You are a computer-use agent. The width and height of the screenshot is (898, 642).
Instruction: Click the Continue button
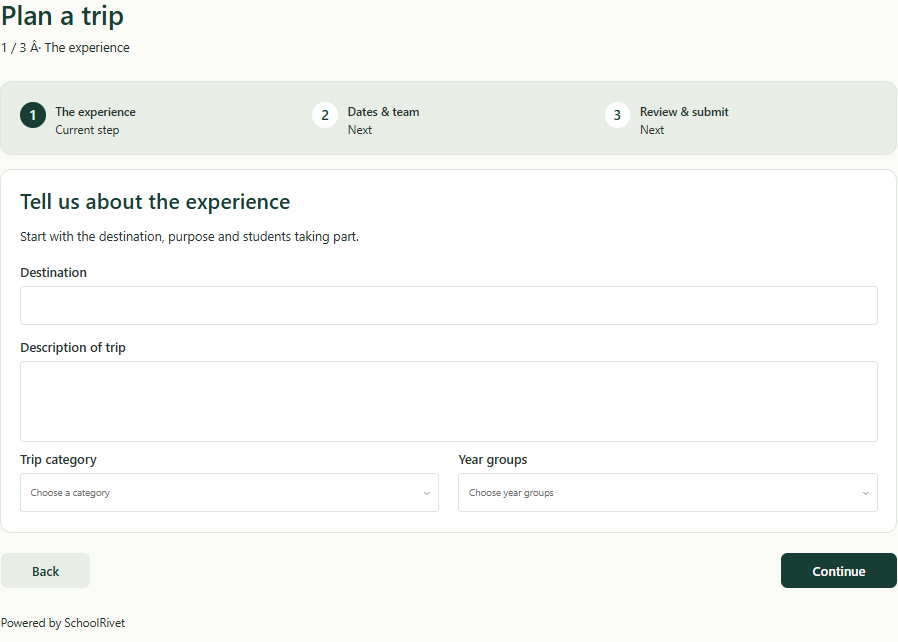click(838, 570)
